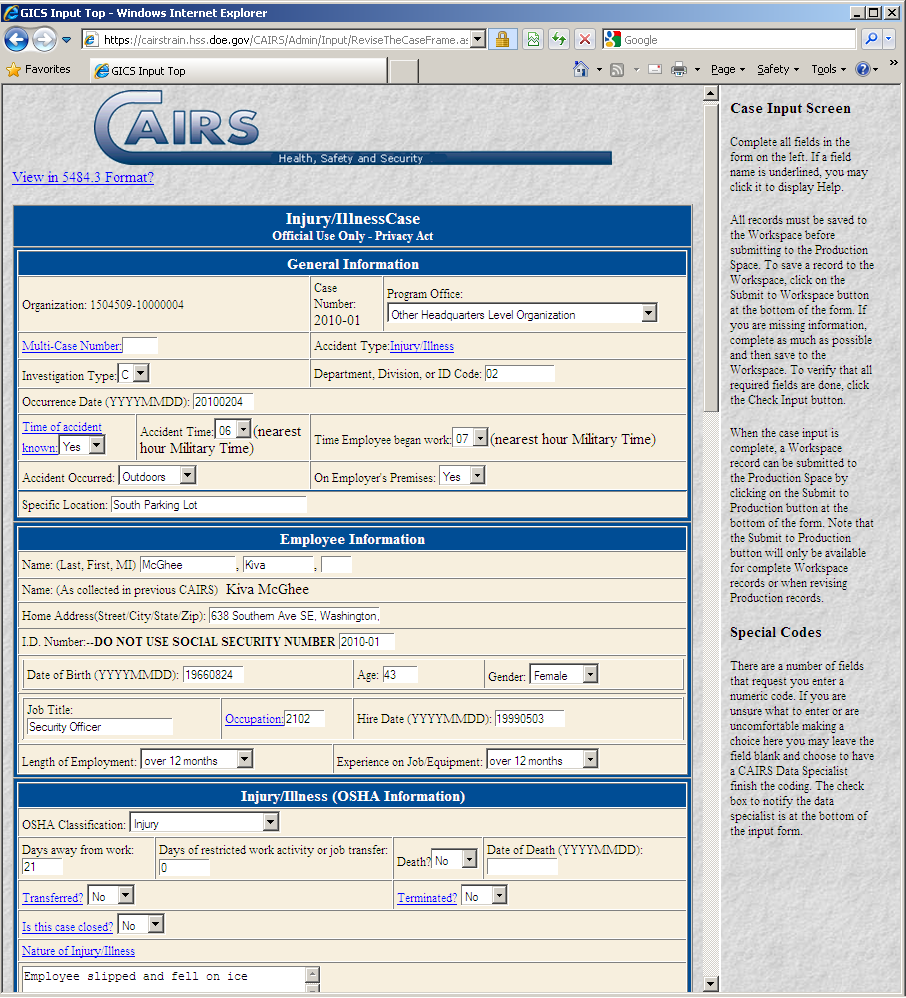The width and height of the screenshot is (906, 998).
Task: Click the Home Address field
Action: (x=294, y=615)
